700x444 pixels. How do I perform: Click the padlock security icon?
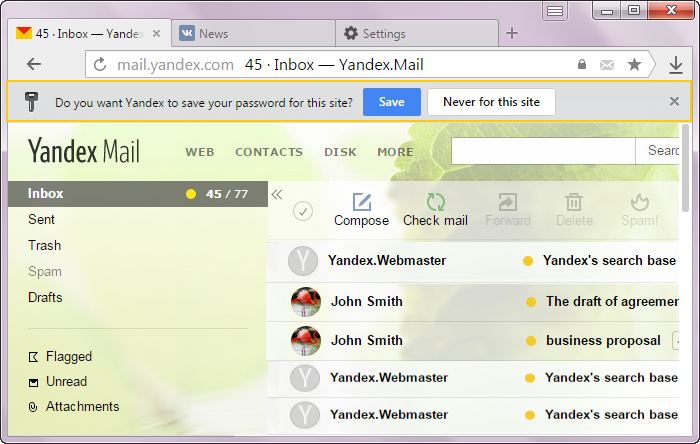[x=582, y=64]
